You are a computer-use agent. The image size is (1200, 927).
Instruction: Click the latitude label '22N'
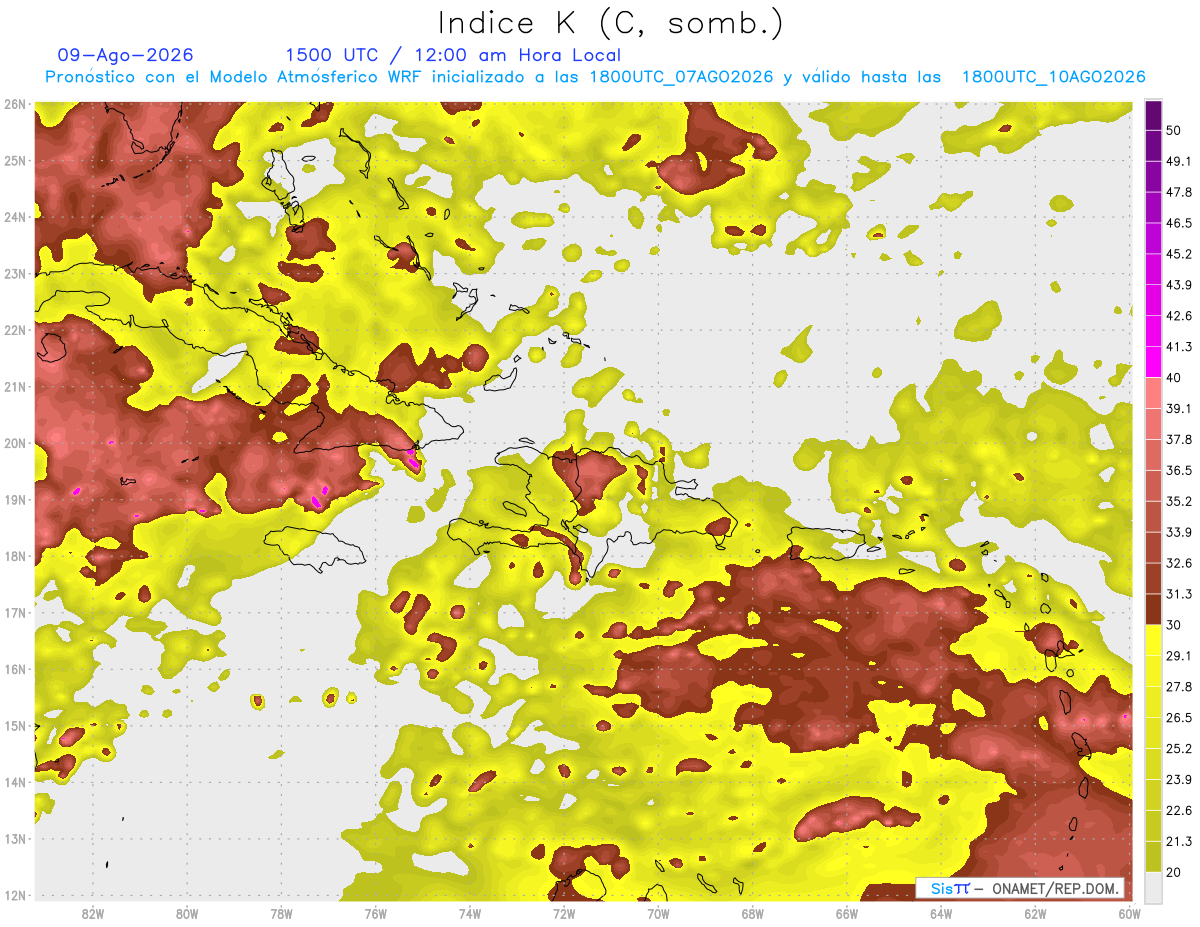(15, 330)
